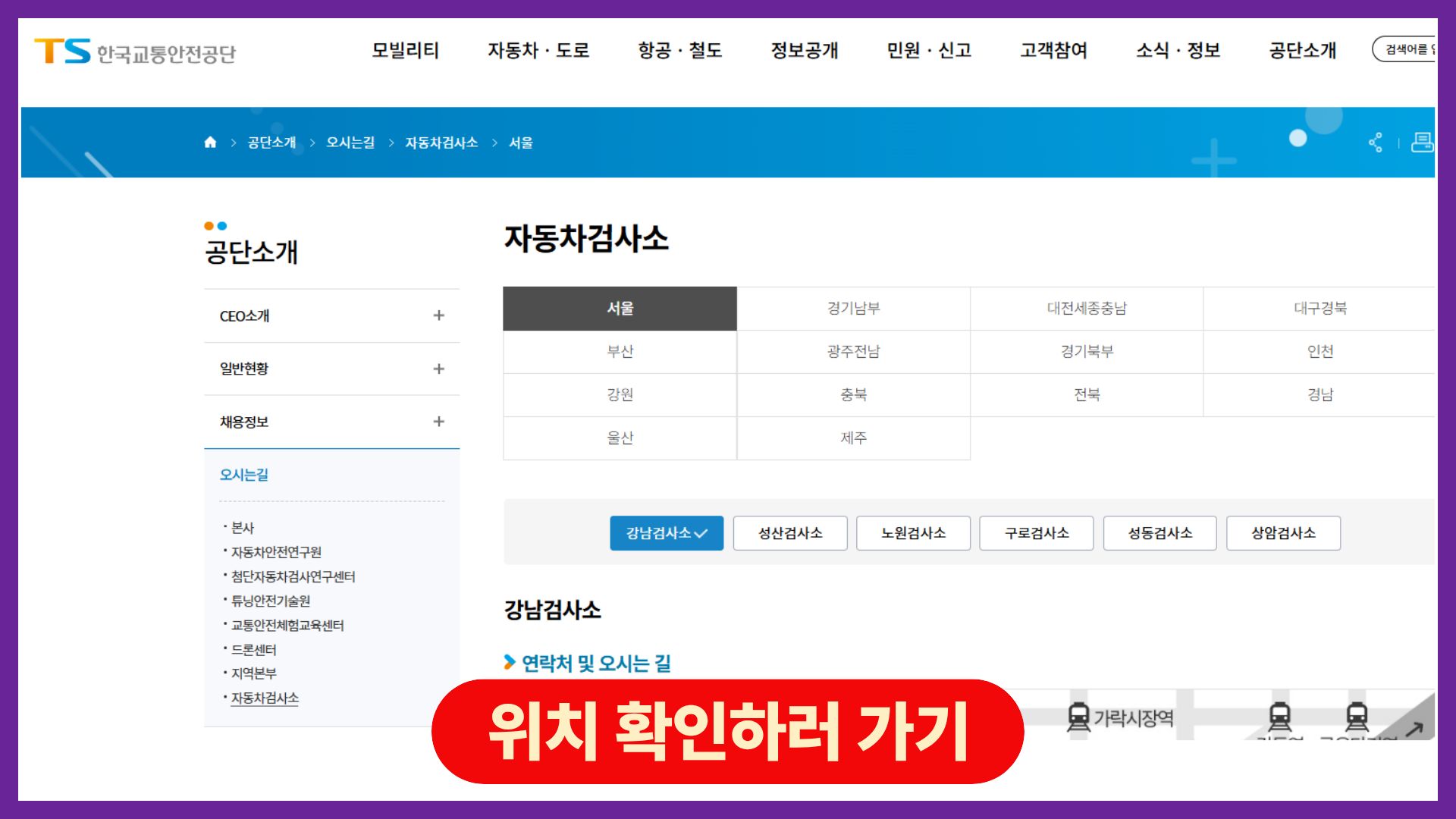The height and width of the screenshot is (819, 1456).
Task: Click the arrow icon at map corner
Action: click(1414, 729)
